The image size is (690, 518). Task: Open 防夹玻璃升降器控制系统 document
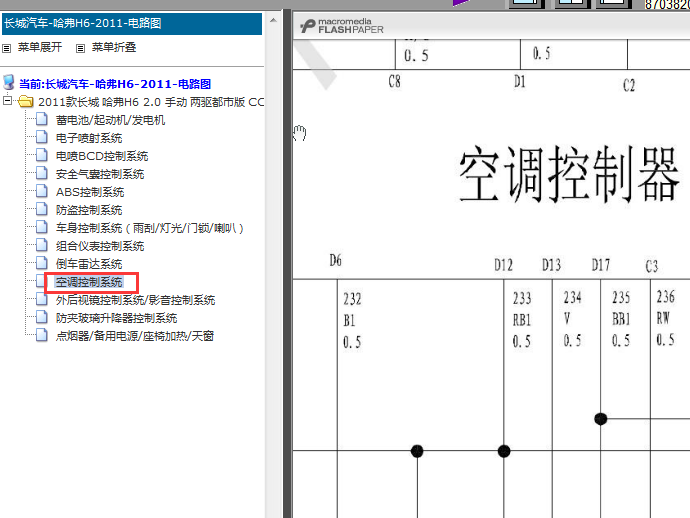coord(116,318)
